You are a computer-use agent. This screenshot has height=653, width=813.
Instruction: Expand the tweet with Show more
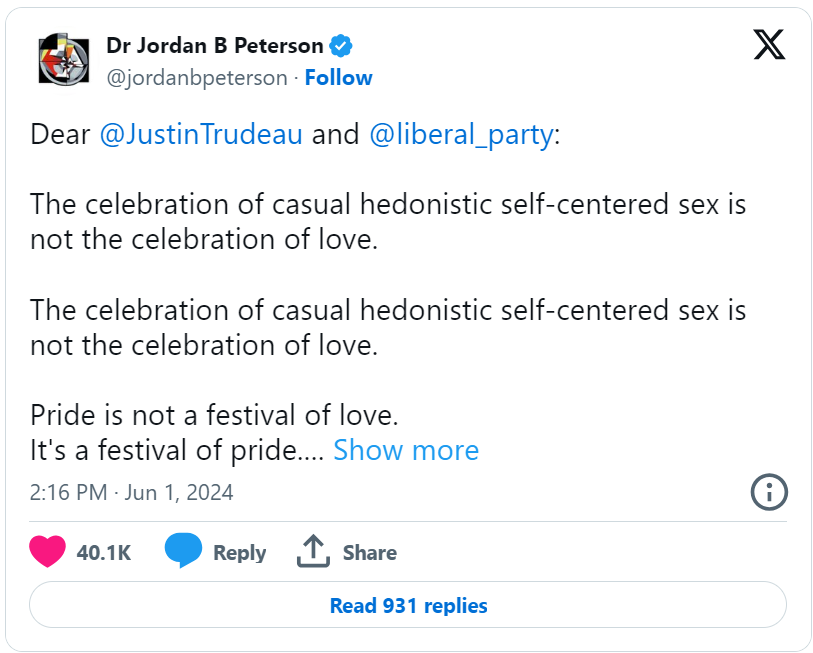point(406,450)
